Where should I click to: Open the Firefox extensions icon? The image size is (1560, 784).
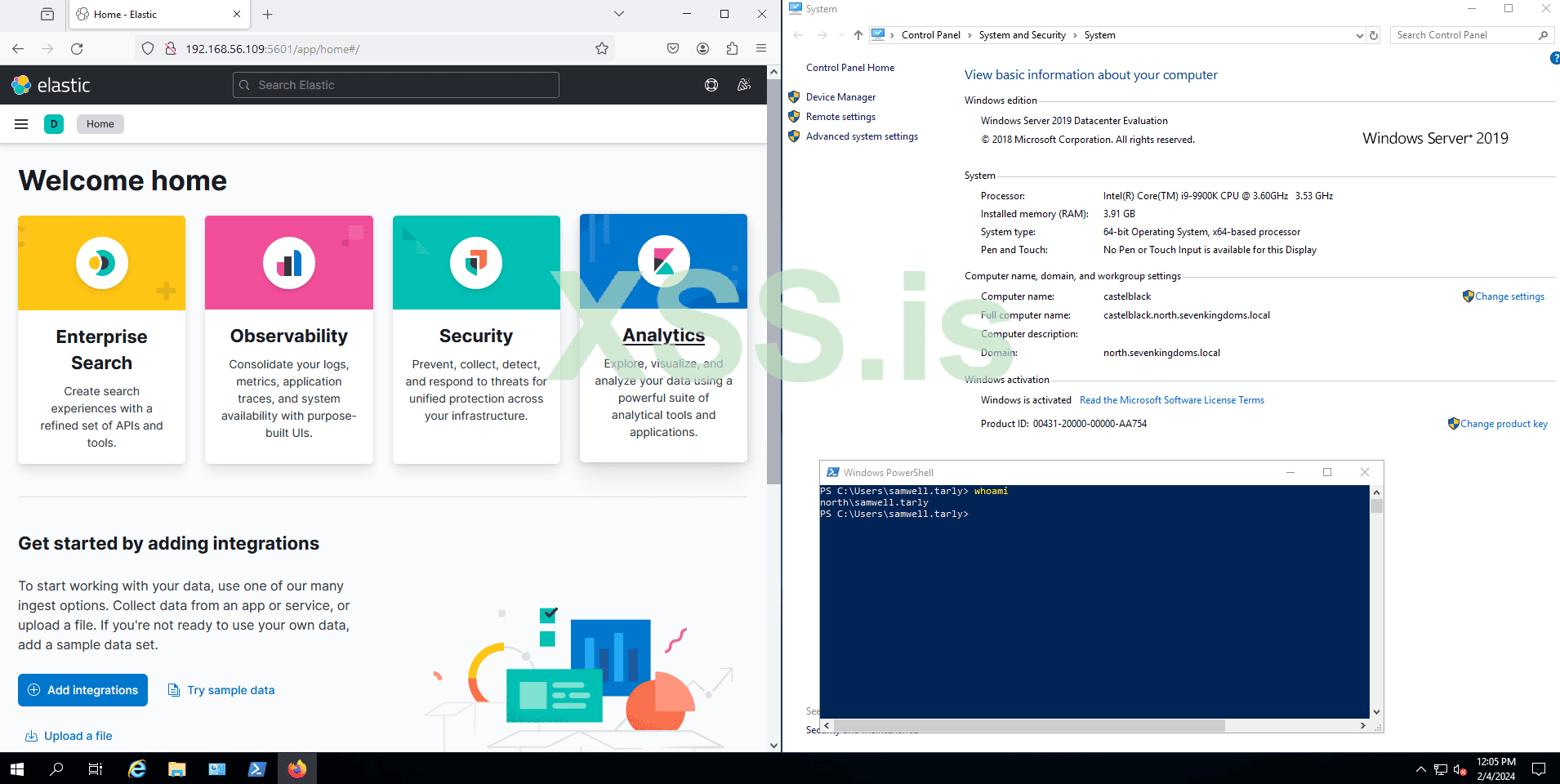point(732,49)
